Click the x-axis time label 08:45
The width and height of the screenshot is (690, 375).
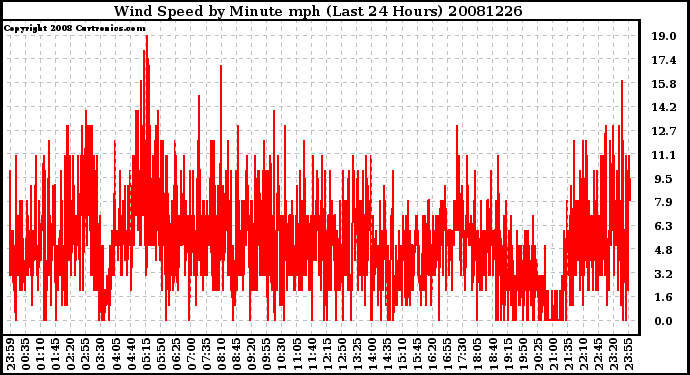tap(237, 355)
